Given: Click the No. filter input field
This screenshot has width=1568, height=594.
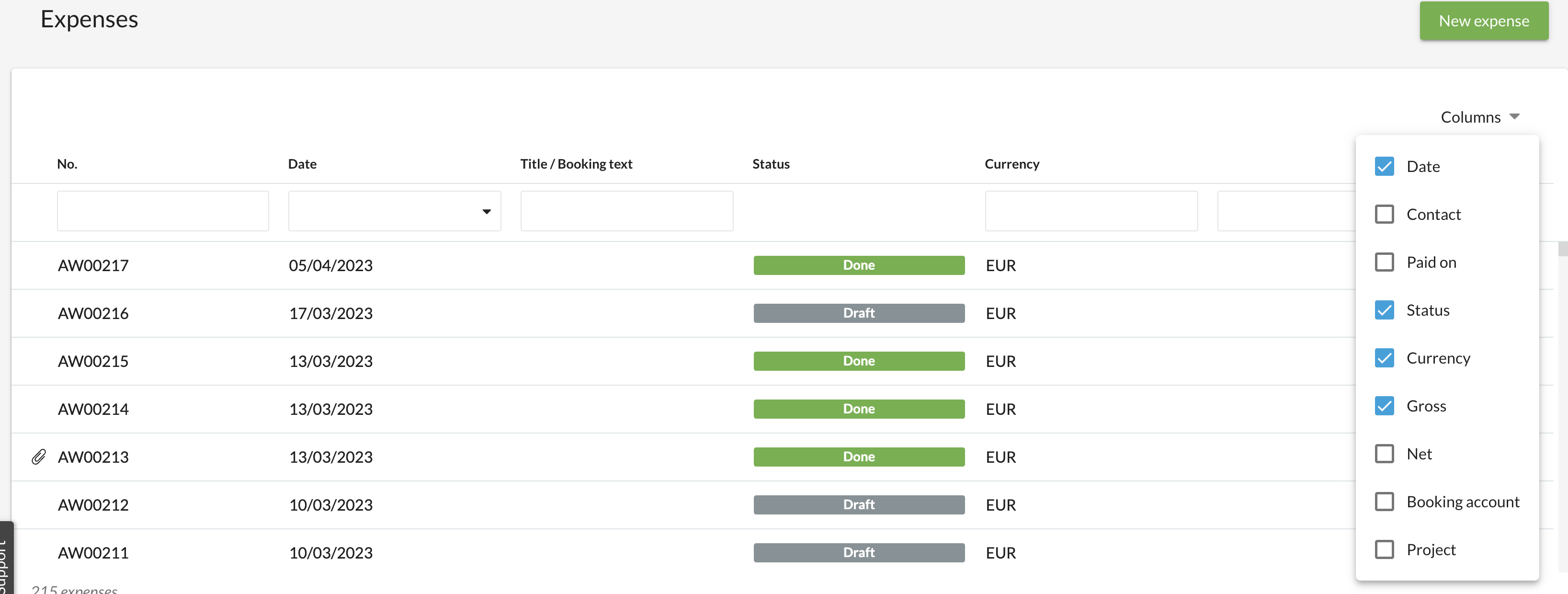Looking at the screenshot, I should 162,211.
